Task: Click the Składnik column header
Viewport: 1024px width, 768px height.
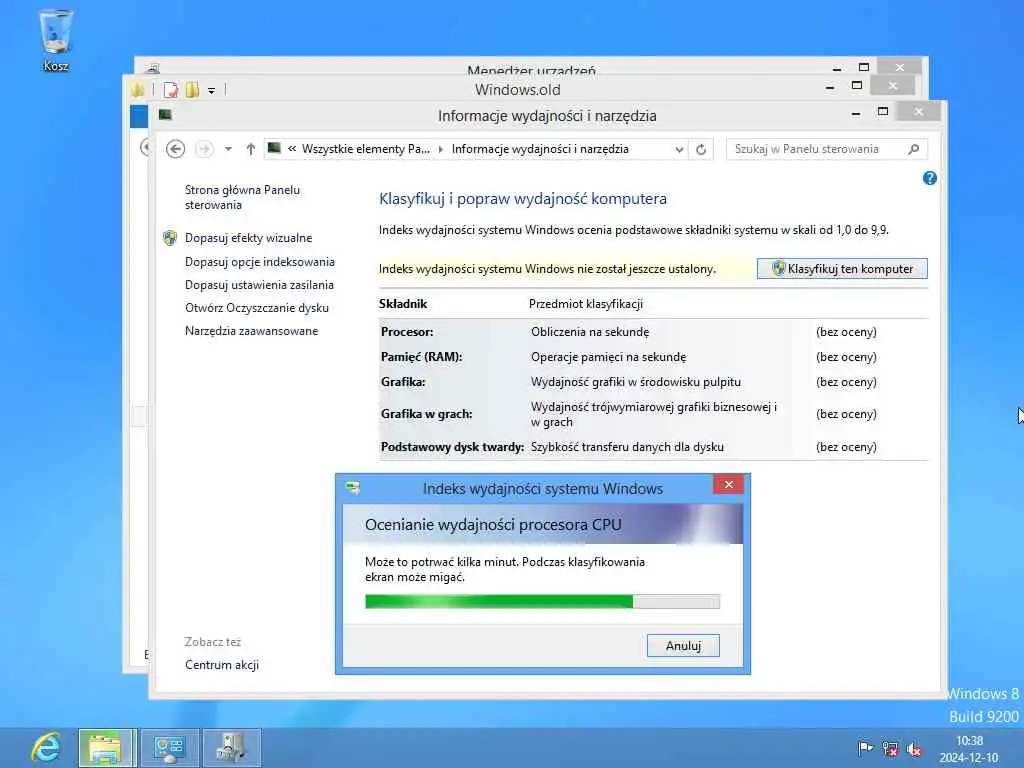Action: (403, 304)
